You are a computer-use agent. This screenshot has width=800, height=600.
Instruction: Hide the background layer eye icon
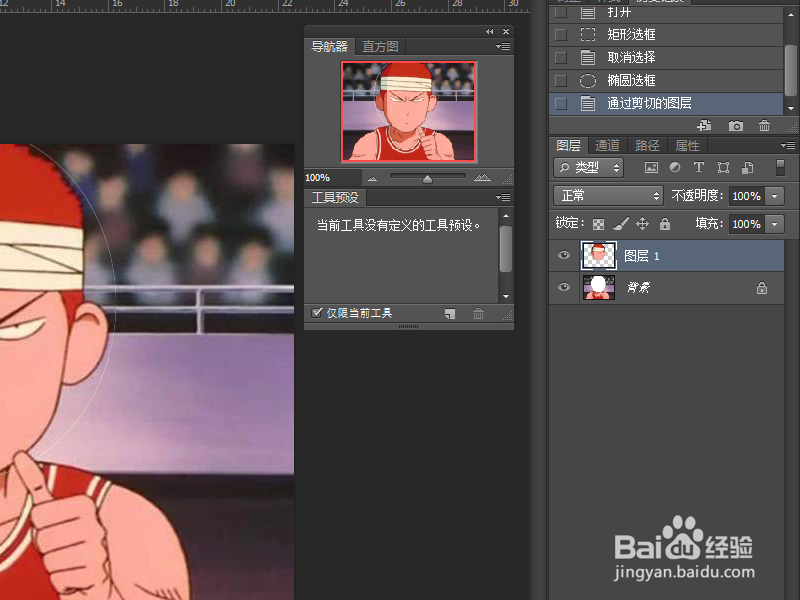(x=564, y=287)
